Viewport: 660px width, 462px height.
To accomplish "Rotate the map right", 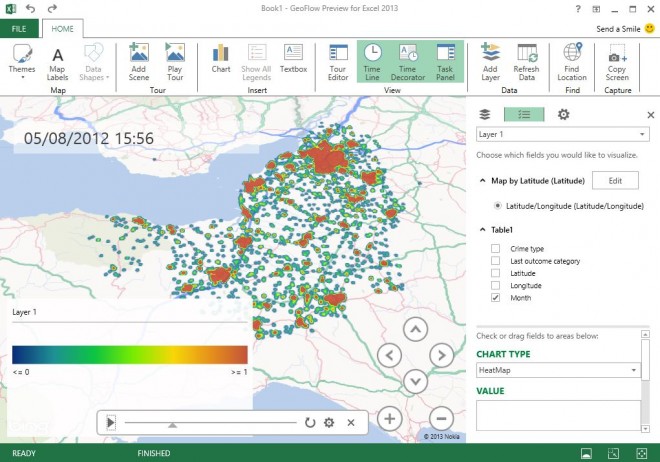I will (442, 356).
